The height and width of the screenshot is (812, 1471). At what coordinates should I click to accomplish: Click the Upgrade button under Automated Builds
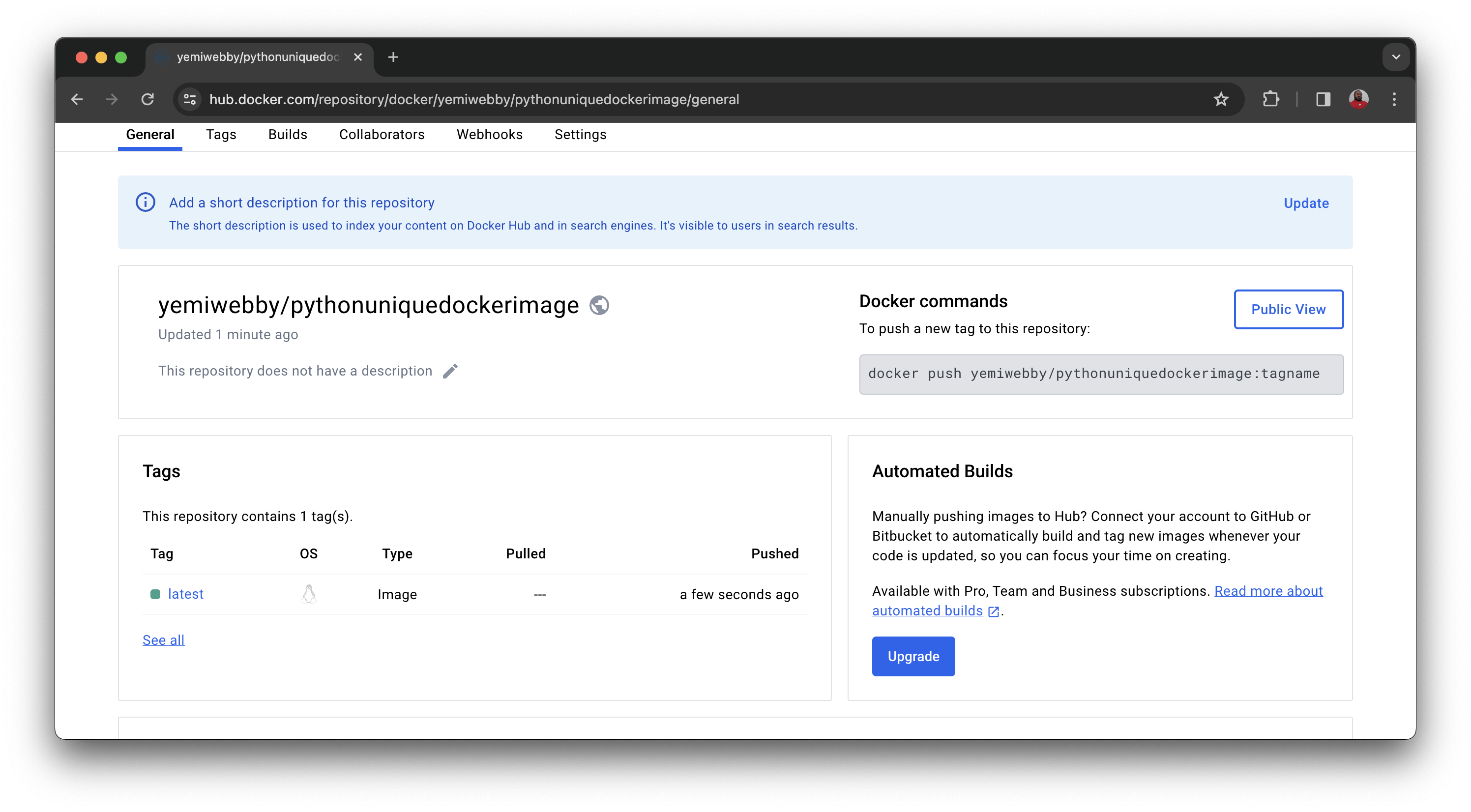(x=912, y=656)
